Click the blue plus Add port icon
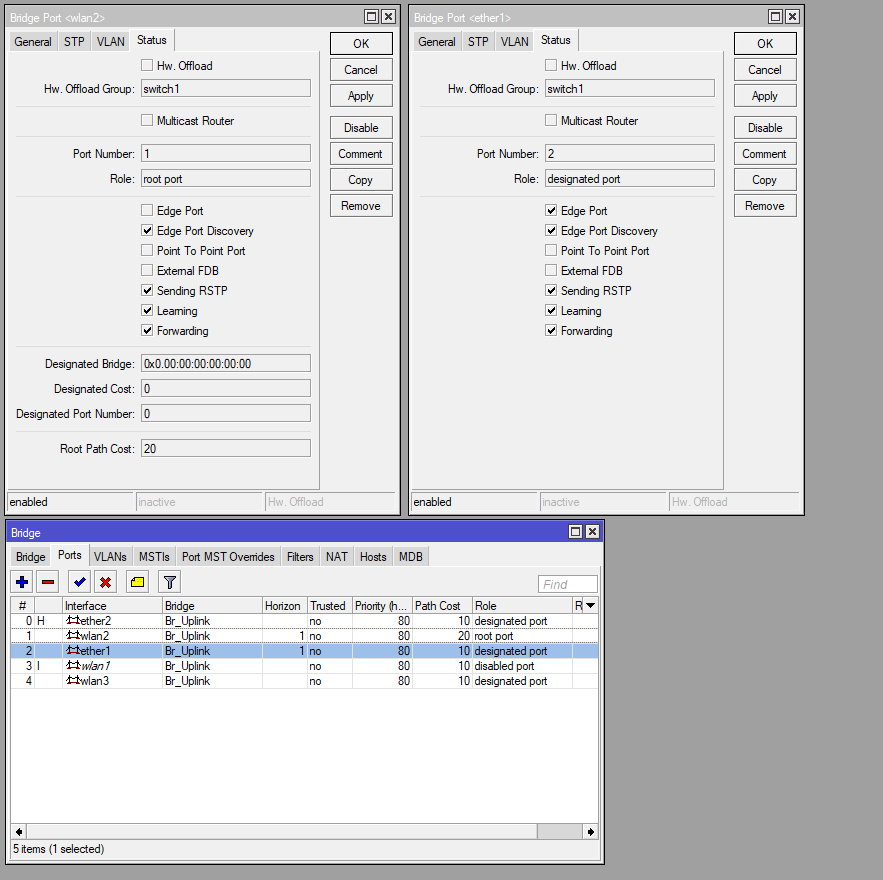This screenshot has height=880, width=883. pyautogui.click(x=23, y=582)
